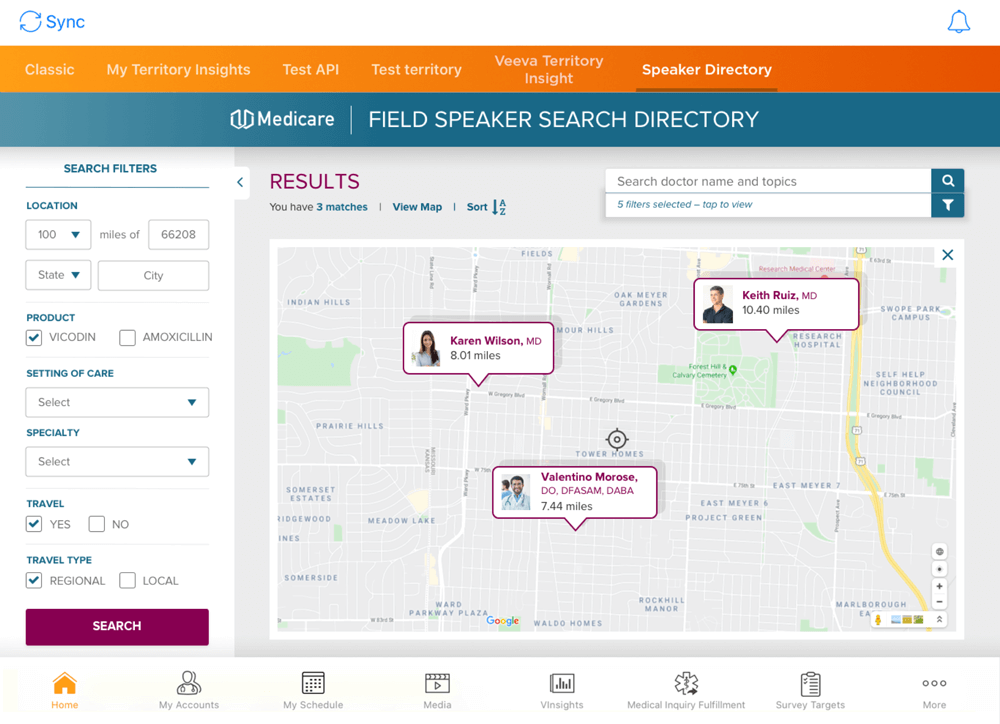Open notifications via the bell icon

[959, 22]
